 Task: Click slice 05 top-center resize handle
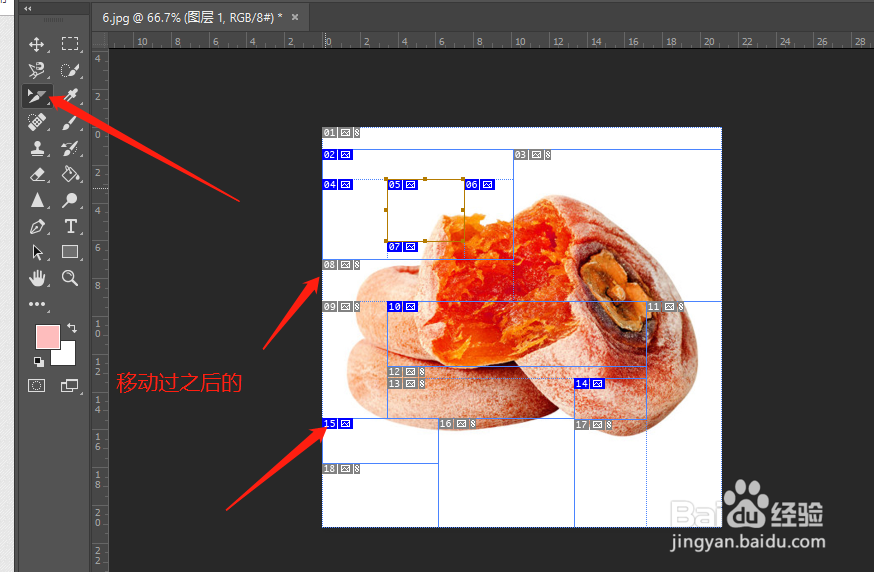click(425, 179)
